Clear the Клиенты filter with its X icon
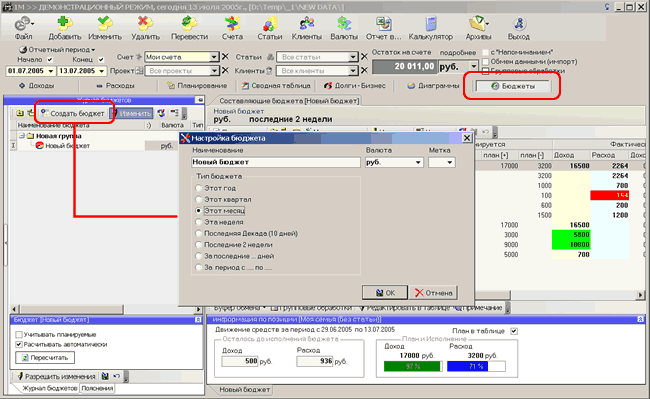This screenshot has height=399, width=650. (364, 71)
